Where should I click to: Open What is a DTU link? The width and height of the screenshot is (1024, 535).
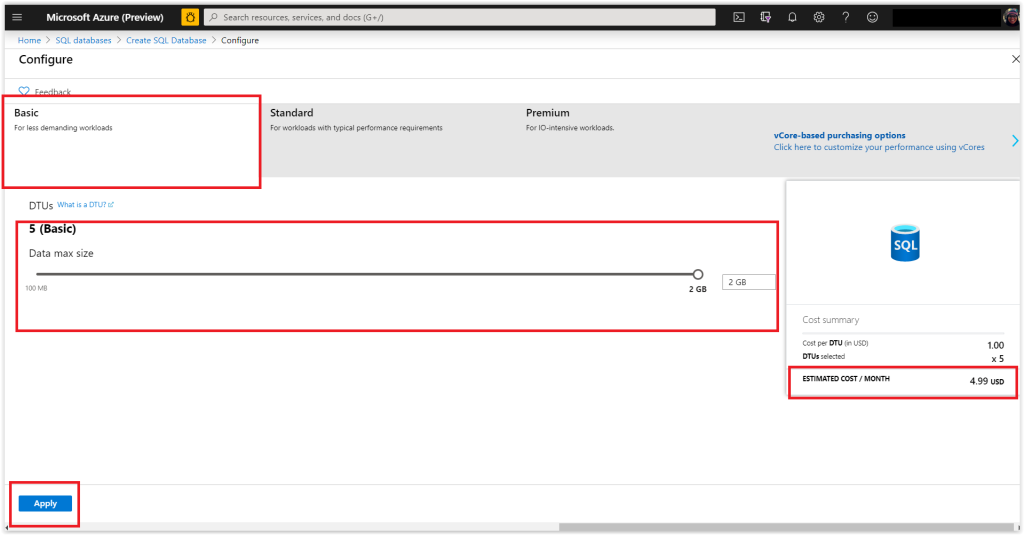tap(86, 205)
